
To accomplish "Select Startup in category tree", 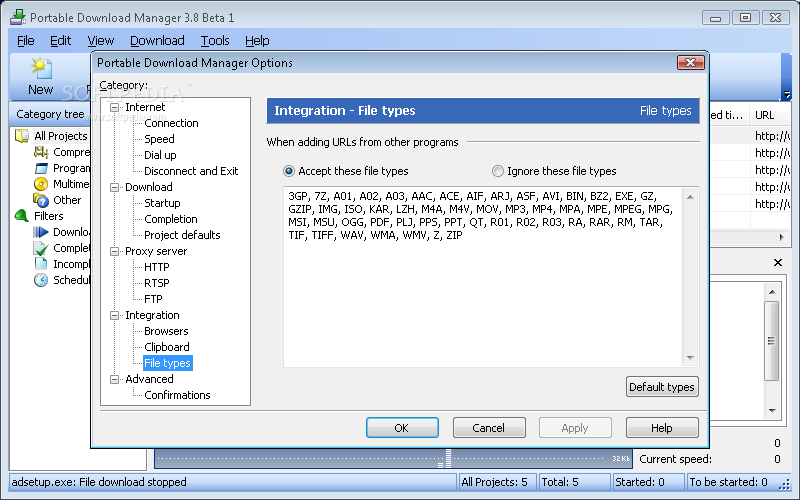I will tap(162, 203).
